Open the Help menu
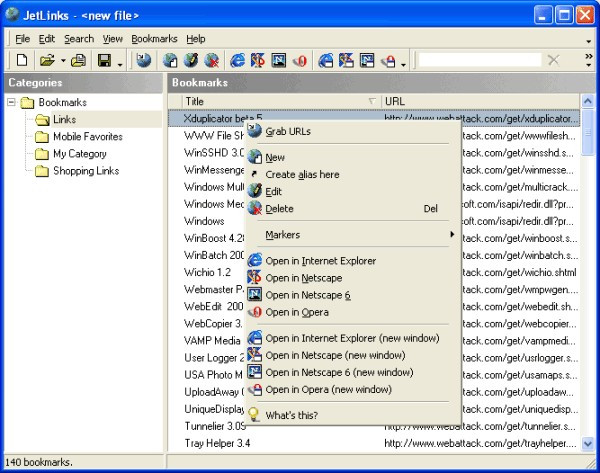The height and width of the screenshot is (473, 600). (x=196, y=39)
